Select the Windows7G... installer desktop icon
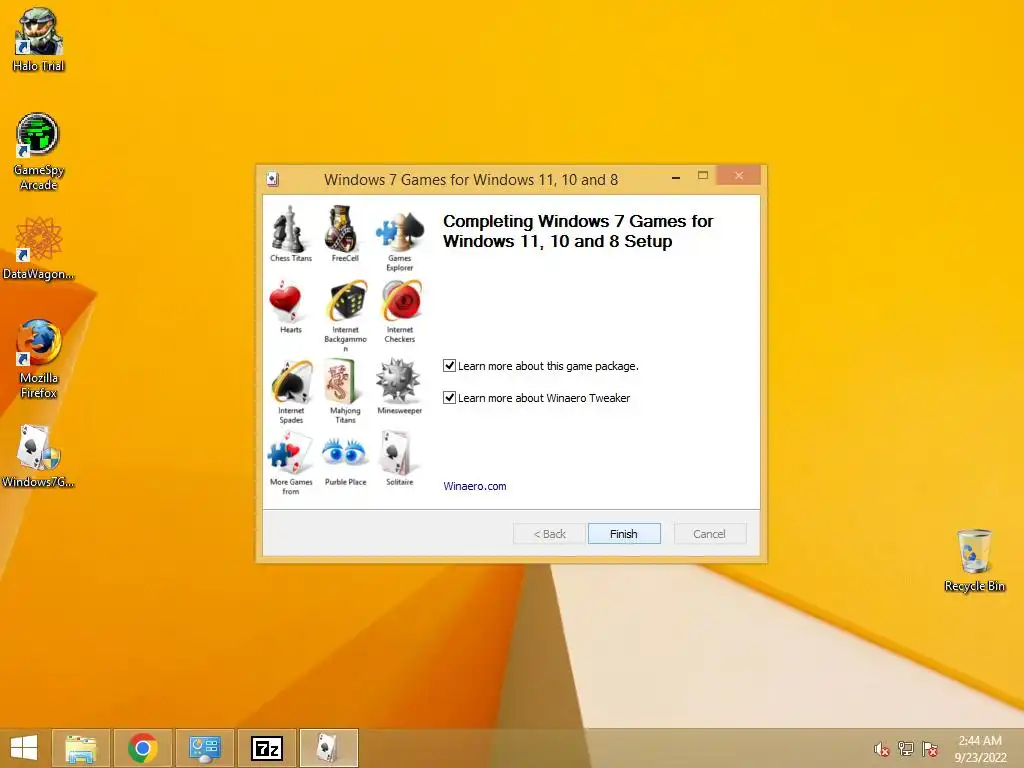 pos(39,456)
